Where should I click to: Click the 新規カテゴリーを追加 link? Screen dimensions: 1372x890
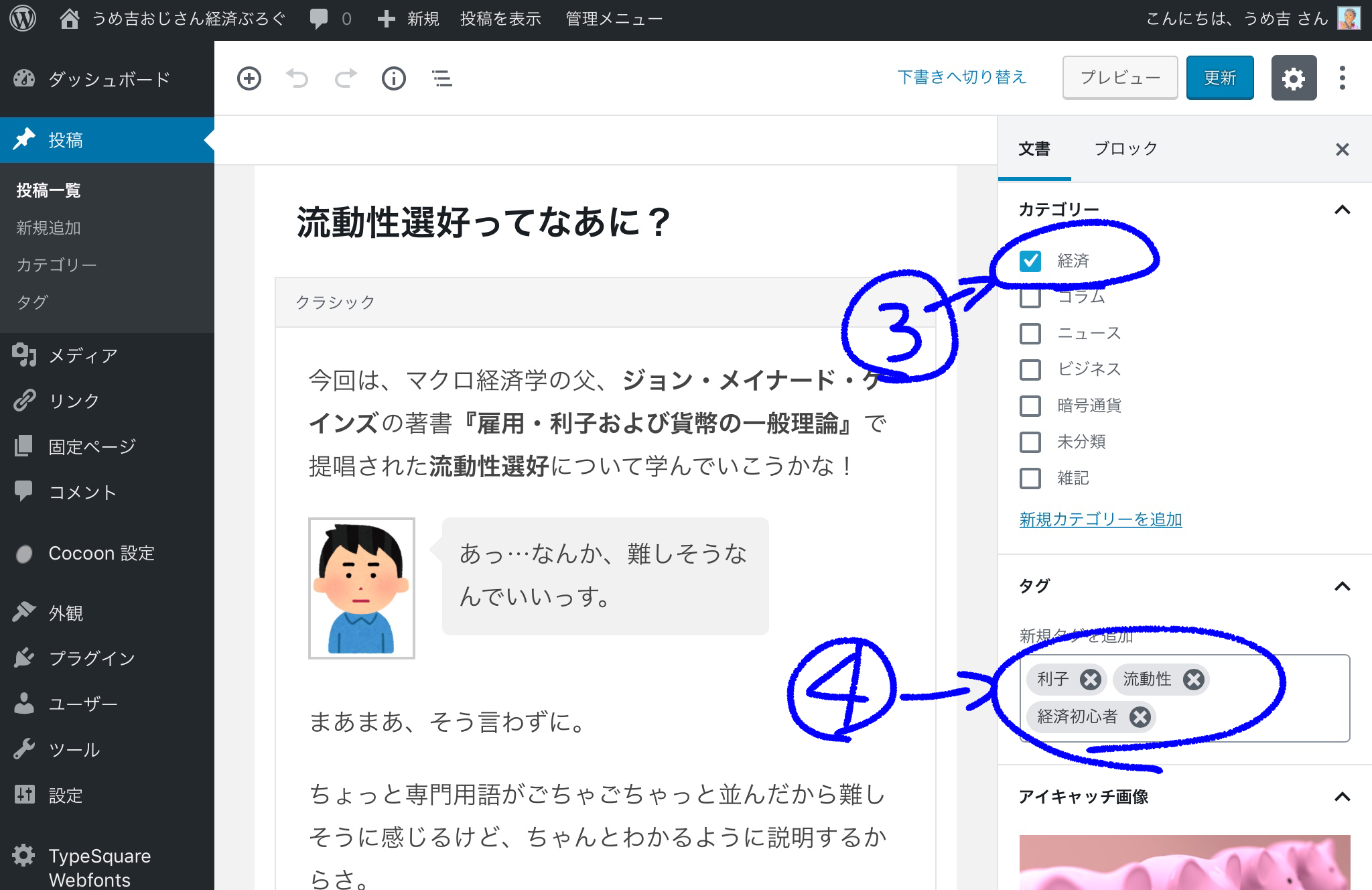(x=1100, y=519)
